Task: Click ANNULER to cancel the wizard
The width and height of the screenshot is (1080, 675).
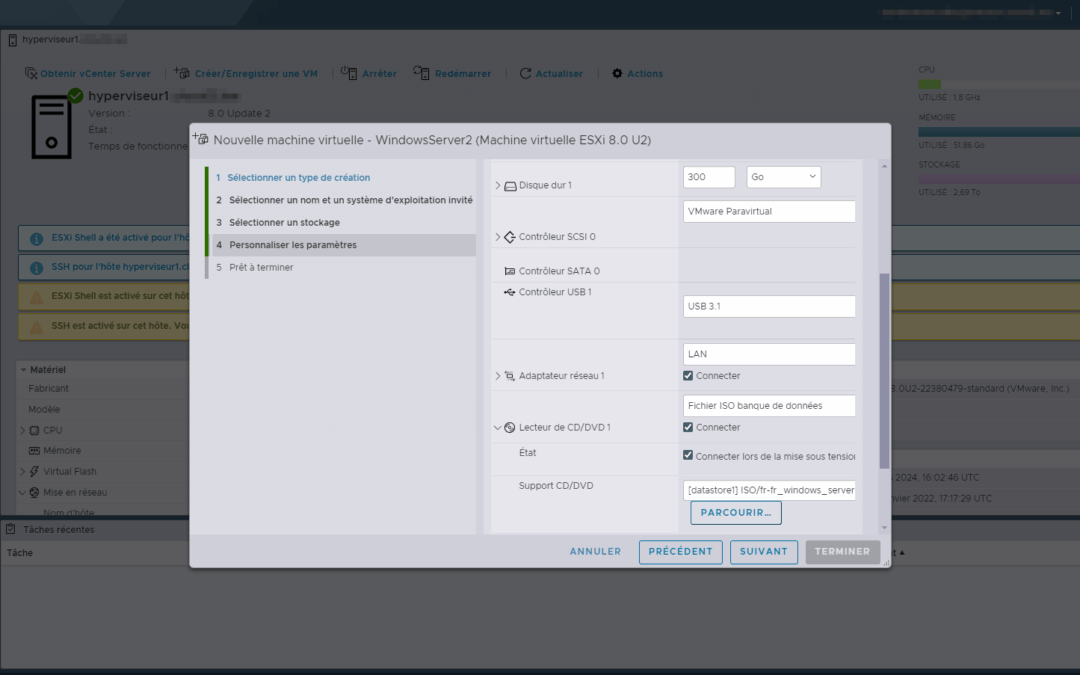Action: [595, 552]
